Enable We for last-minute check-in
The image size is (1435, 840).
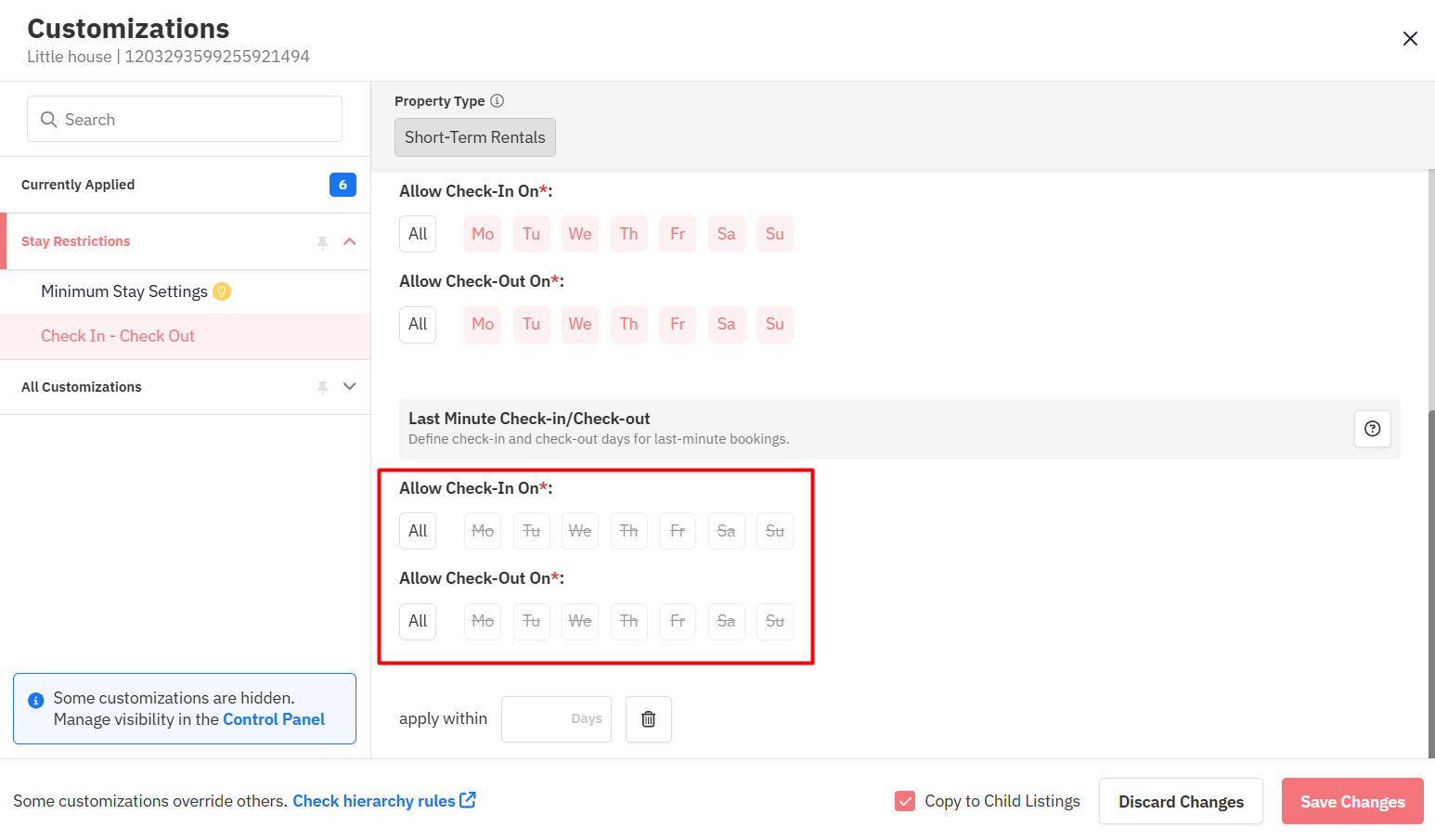point(580,531)
